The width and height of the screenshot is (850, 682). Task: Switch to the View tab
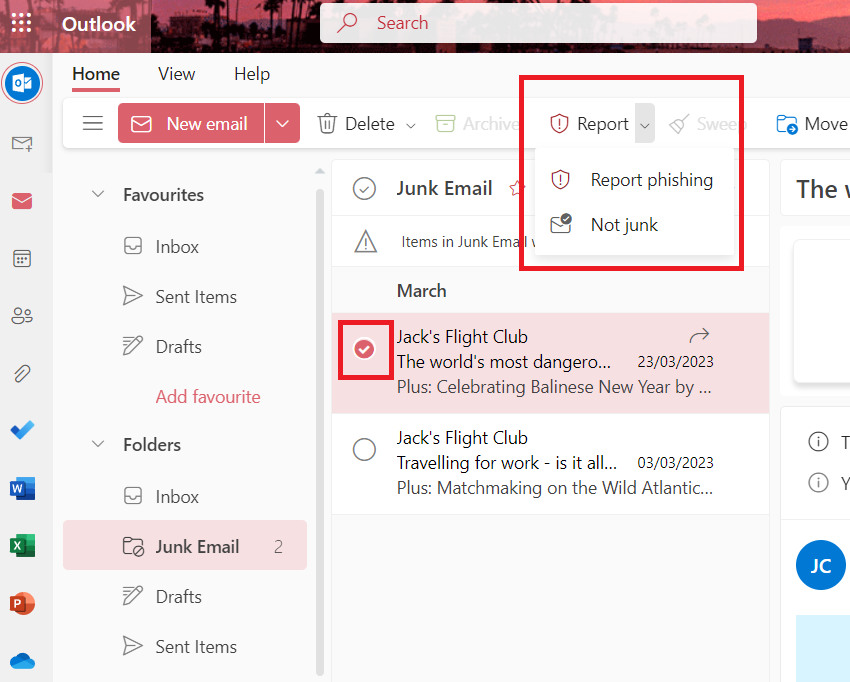(177, 74)
